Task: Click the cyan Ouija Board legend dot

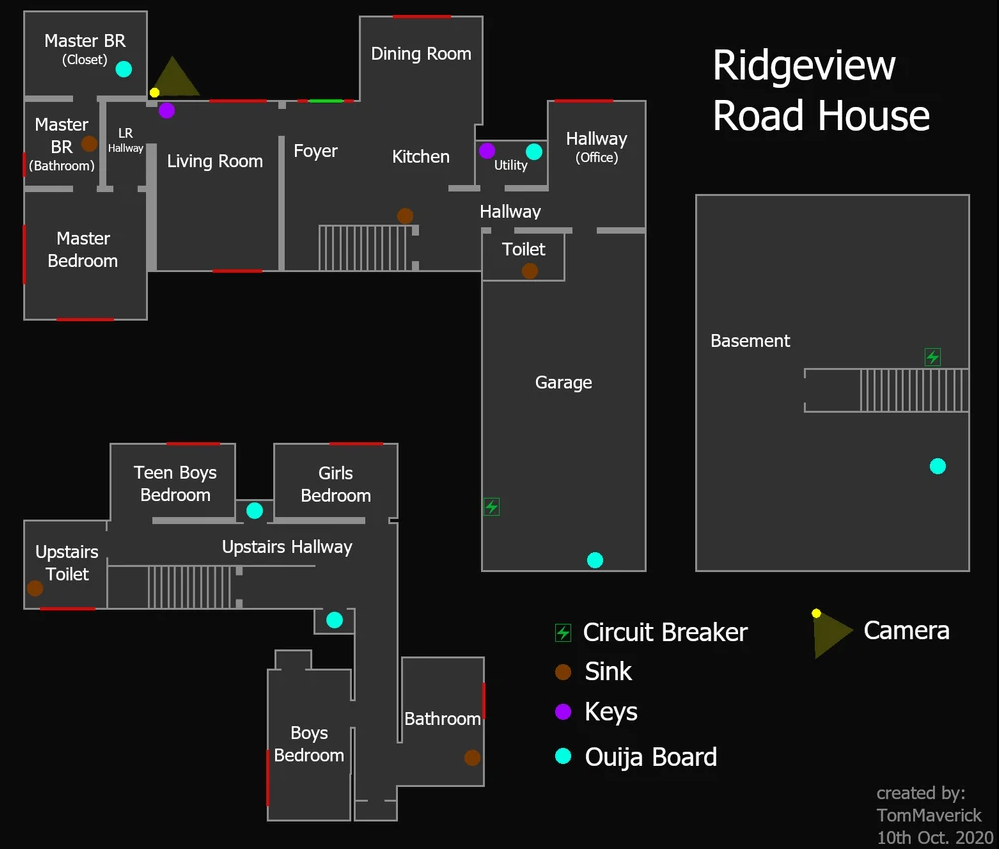Action: 563,755
